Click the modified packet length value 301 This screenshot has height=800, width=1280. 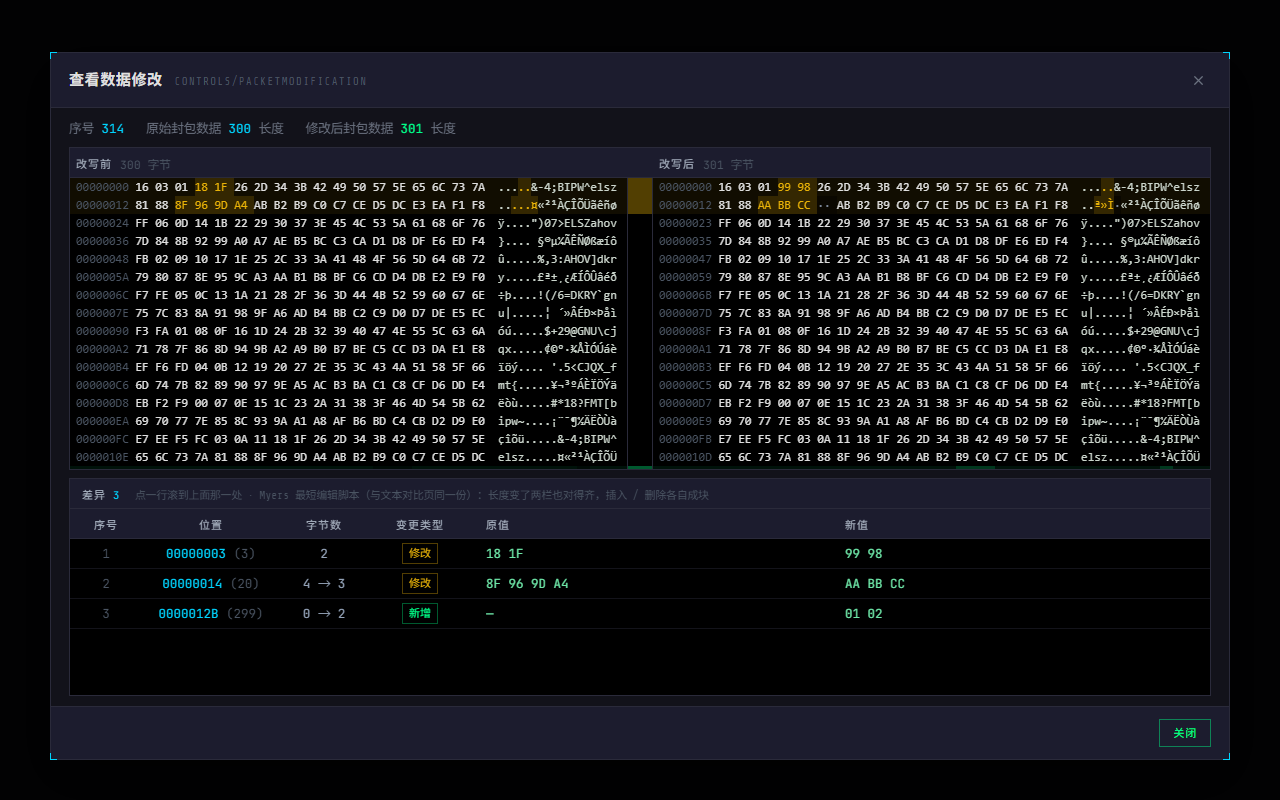(x=412, y=128)
